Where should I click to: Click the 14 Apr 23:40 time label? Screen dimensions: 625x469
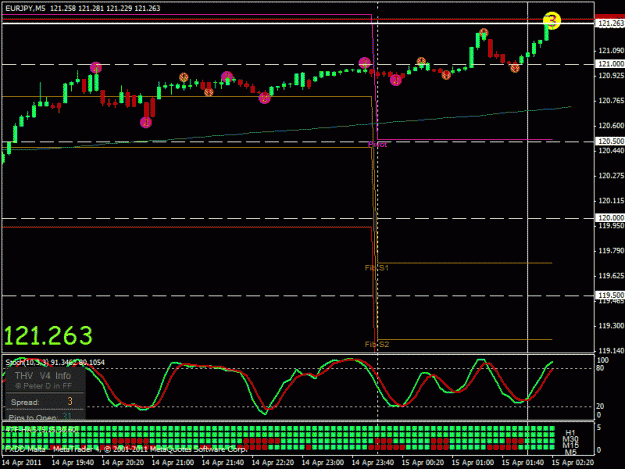point(373,463)
